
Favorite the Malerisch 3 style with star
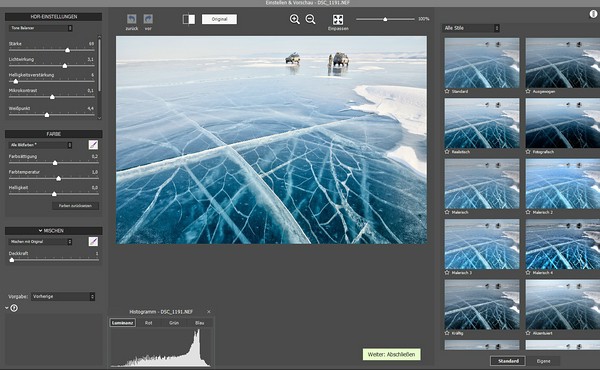(447, 273)
